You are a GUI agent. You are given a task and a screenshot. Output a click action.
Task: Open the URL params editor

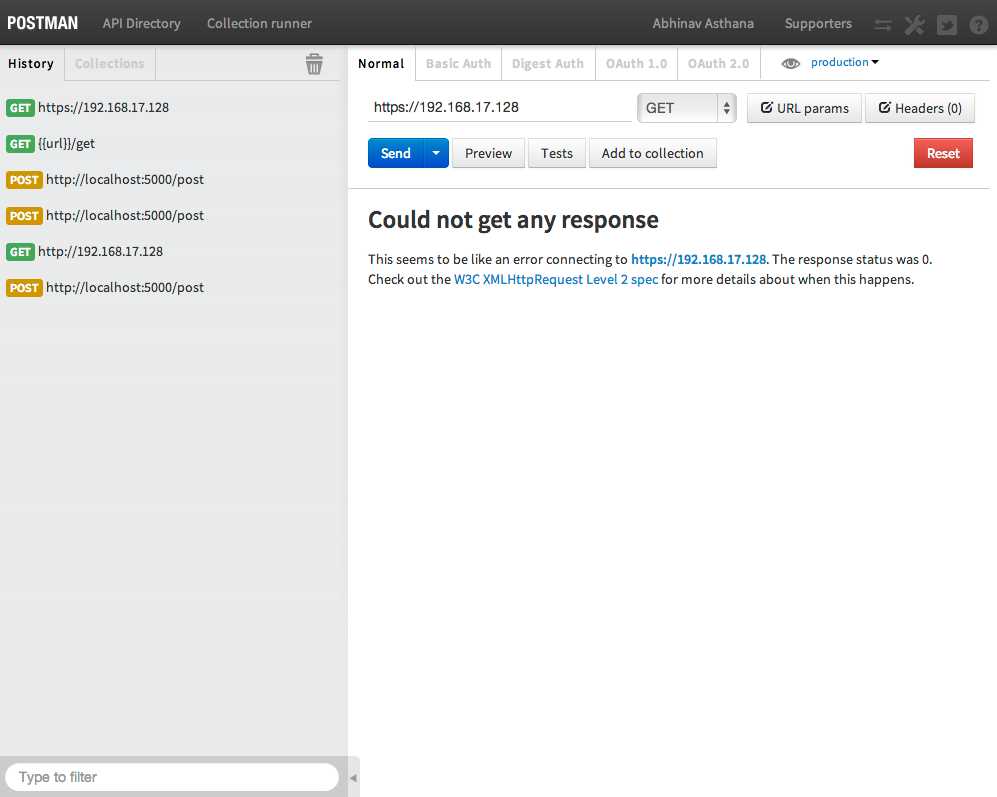[804, 108]
